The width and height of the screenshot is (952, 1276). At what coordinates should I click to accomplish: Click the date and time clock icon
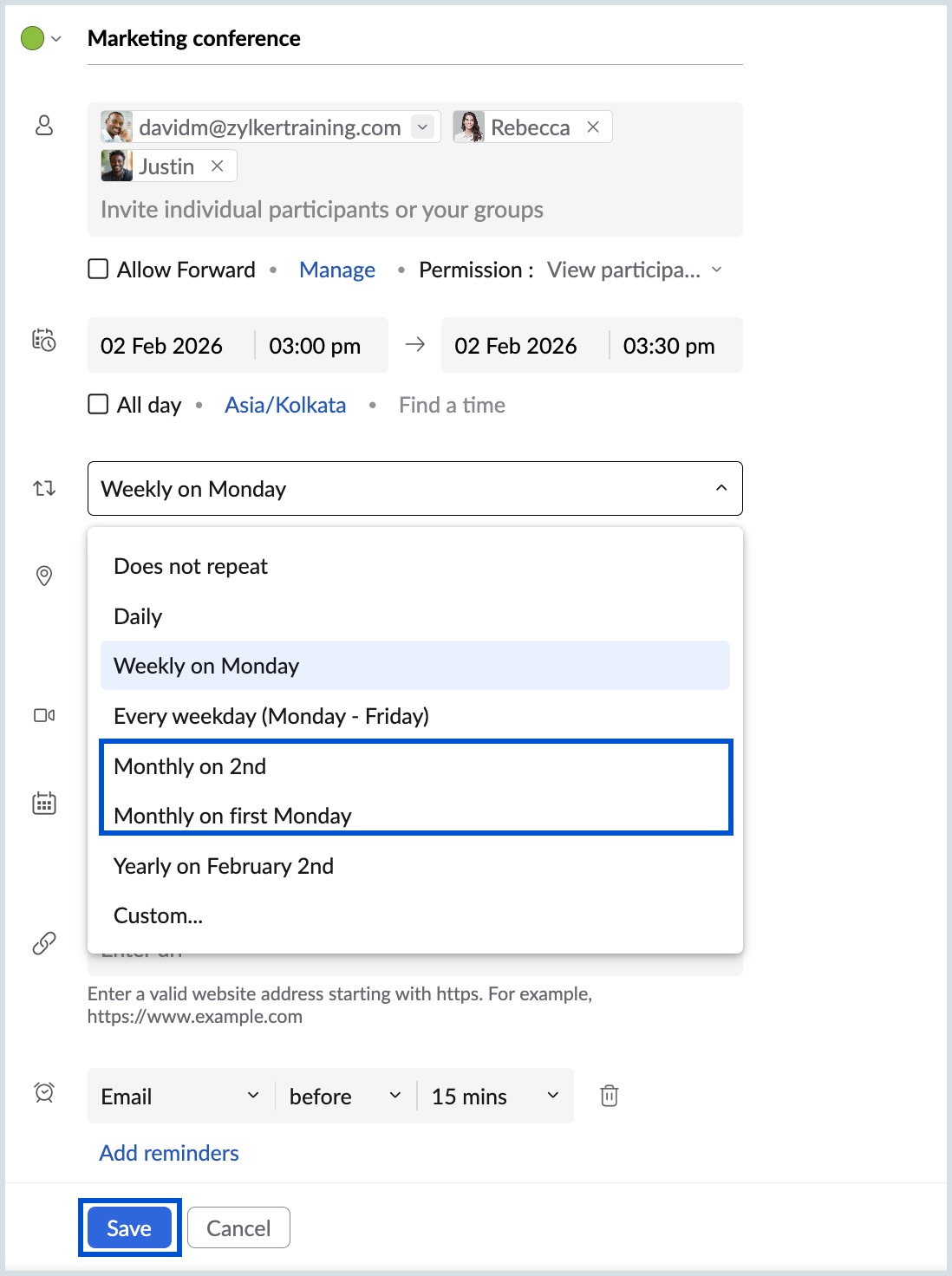point(44,340)
